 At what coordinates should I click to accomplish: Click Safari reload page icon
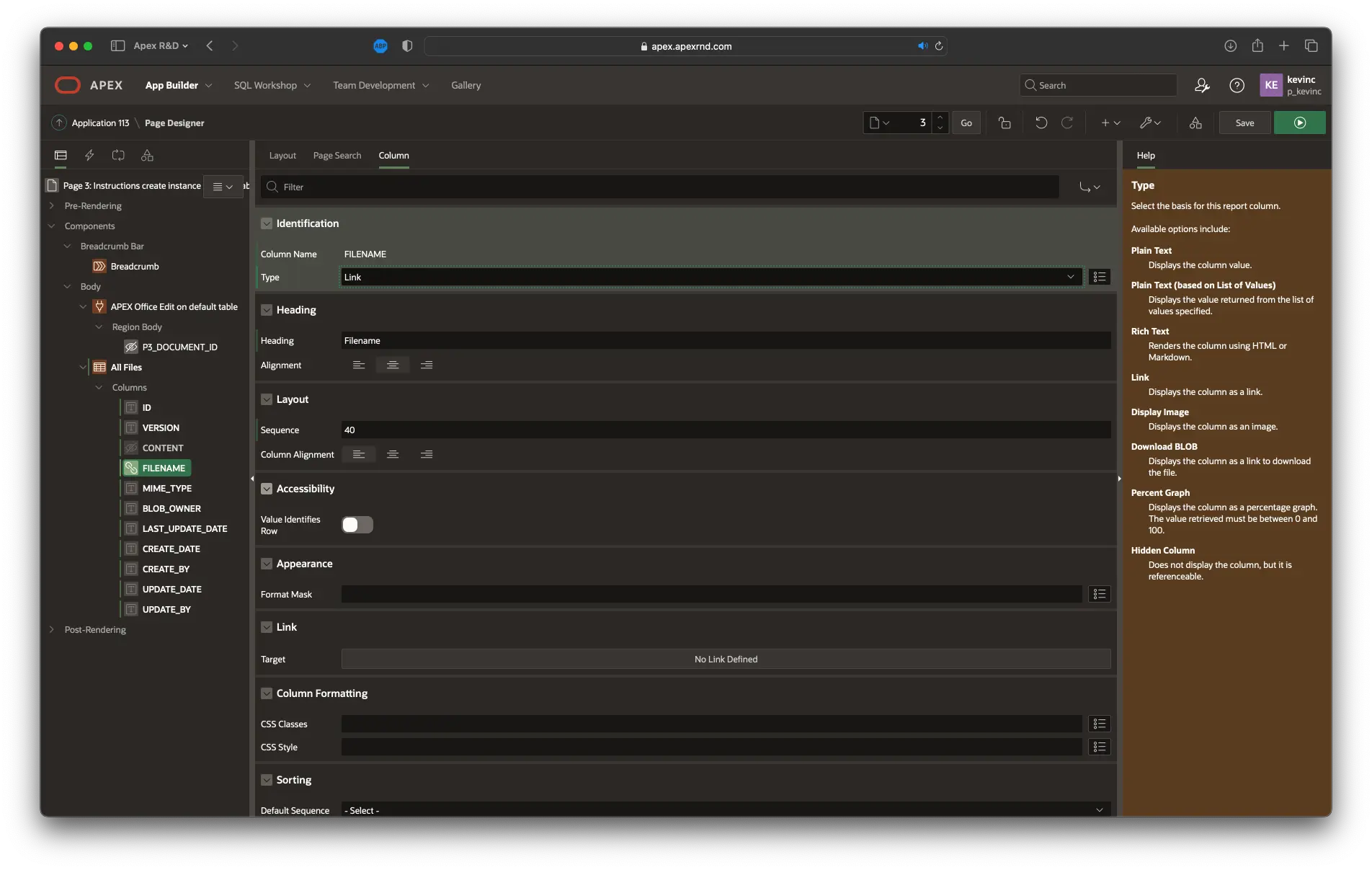(x=939, y=46)
